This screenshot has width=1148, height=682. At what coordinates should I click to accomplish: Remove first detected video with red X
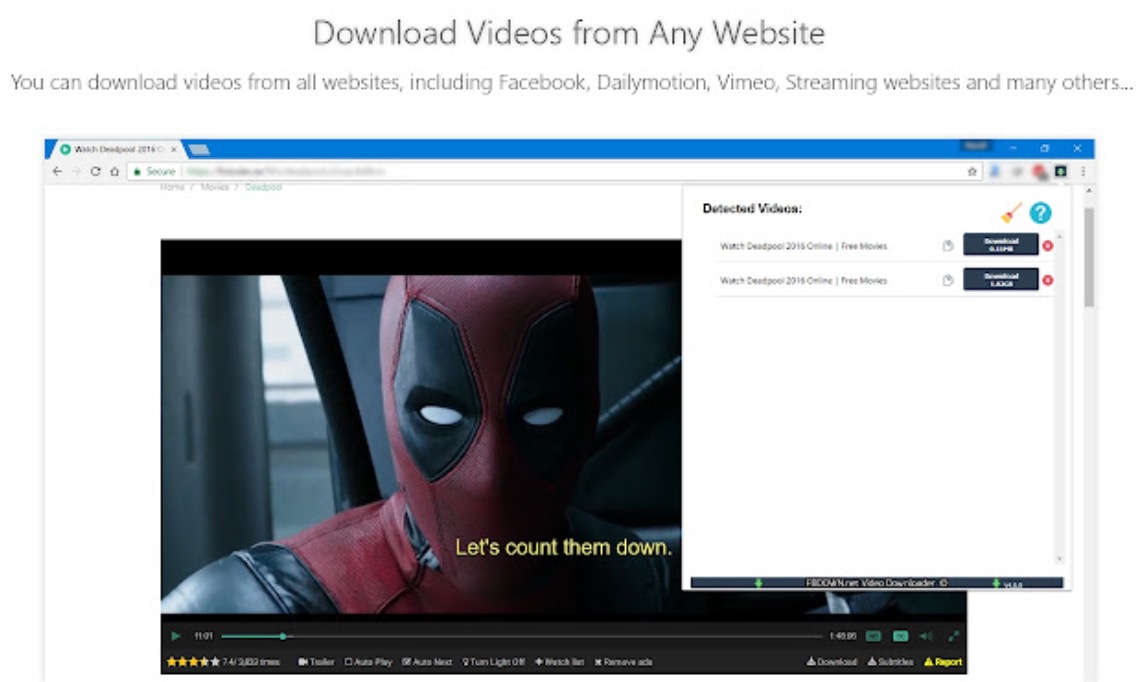coord(1048,246)
